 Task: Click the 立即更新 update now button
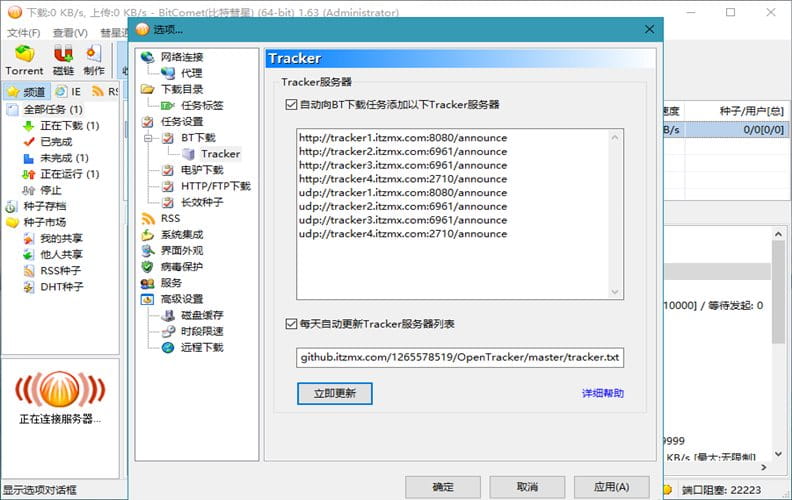[x=335, y=393]
